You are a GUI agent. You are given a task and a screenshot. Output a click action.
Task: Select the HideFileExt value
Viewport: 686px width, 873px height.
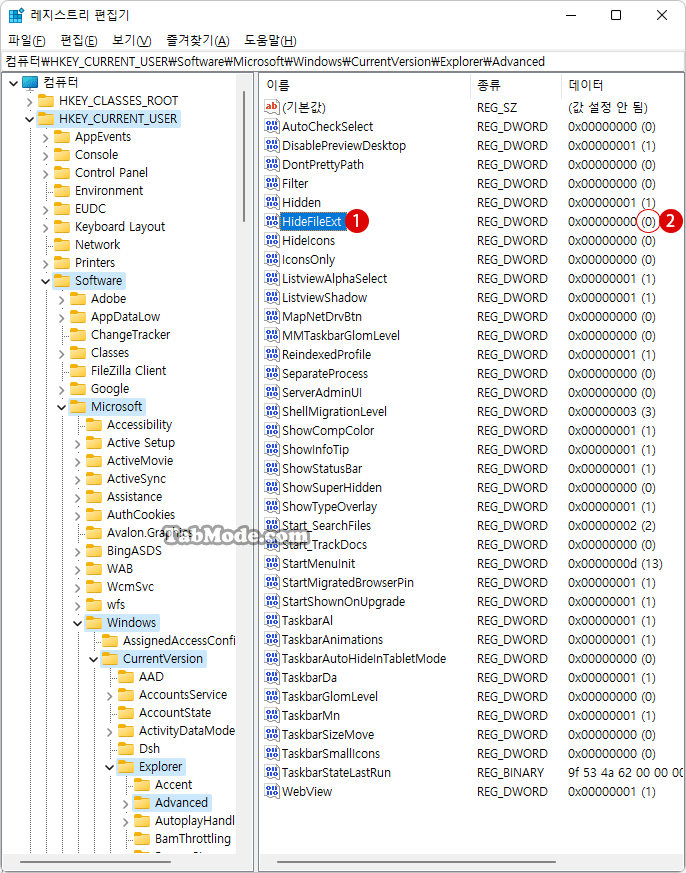tap(311, 222)
